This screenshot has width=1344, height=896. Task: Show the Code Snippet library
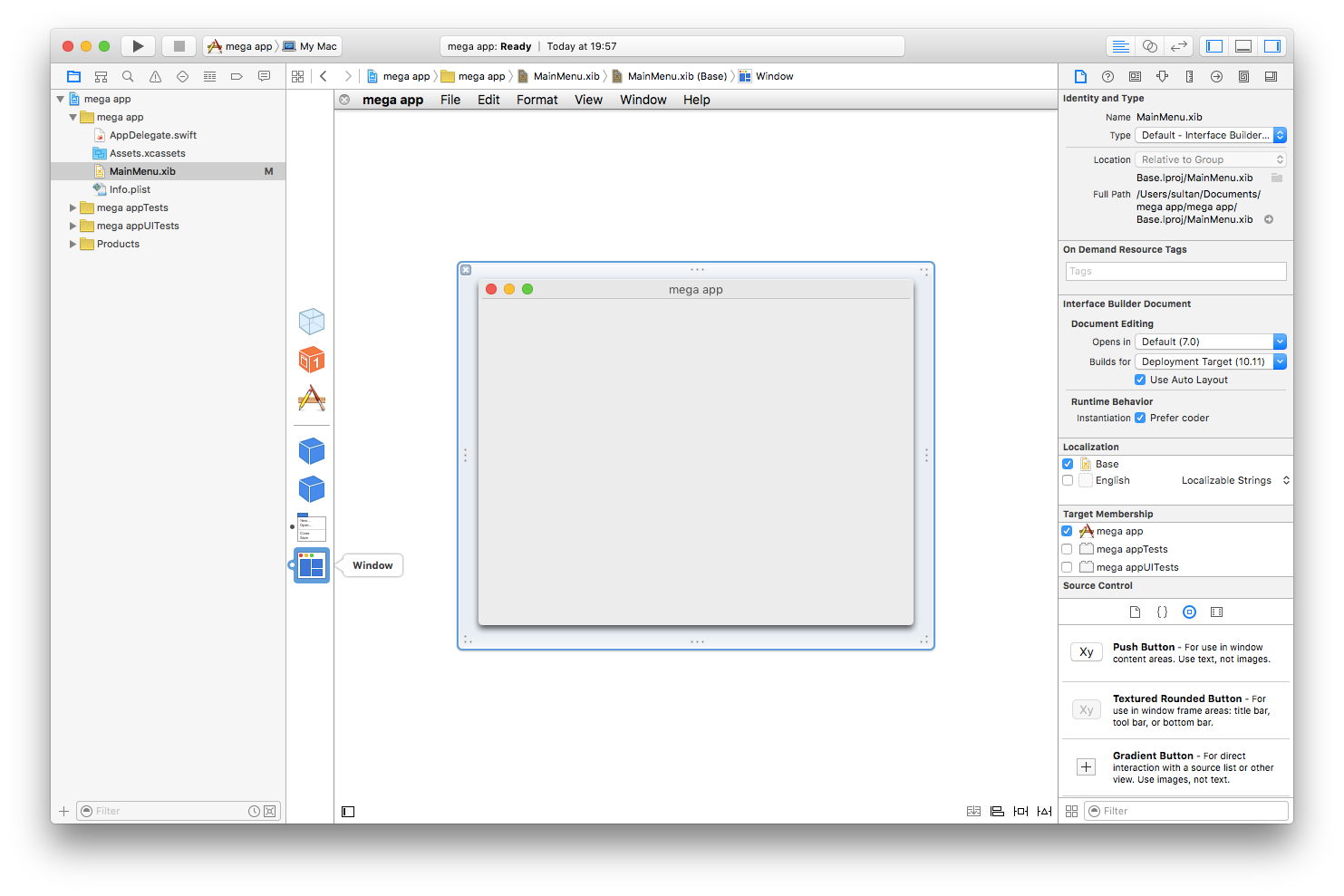tap(1162, 612)
